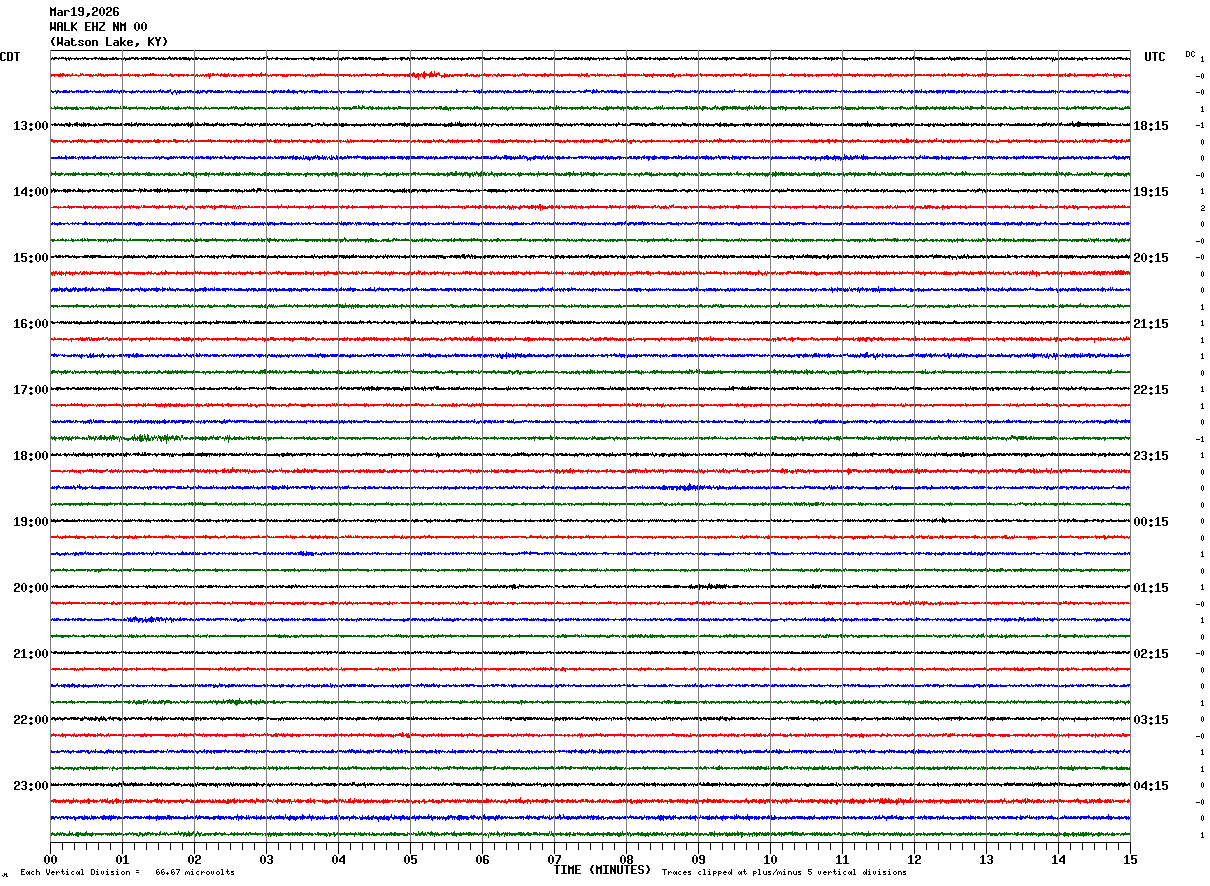The height and width of the screenshot is (886, 1210).
Task: Click minute tick label 02 on the time axis
Action: tap(194, 859)
